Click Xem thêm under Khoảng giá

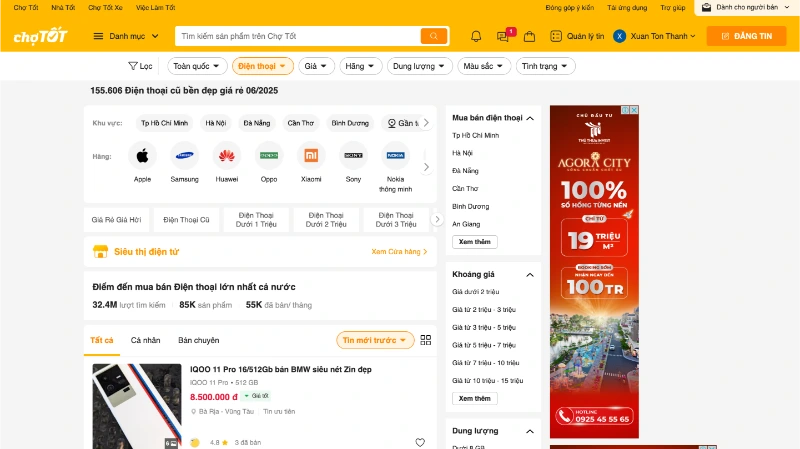click(x=474, y=398)
